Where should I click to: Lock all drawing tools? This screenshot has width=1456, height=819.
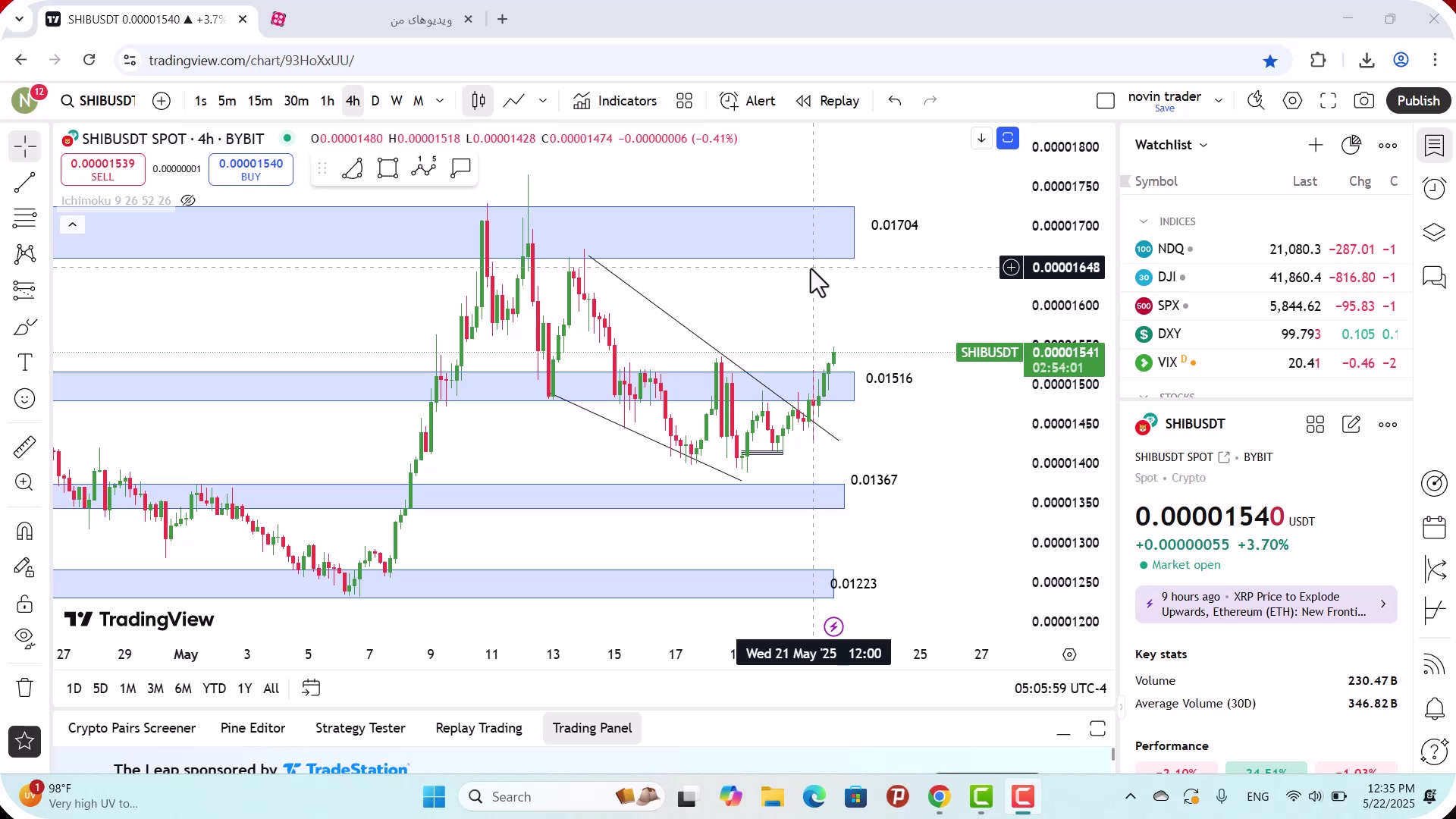coord(24,604)
